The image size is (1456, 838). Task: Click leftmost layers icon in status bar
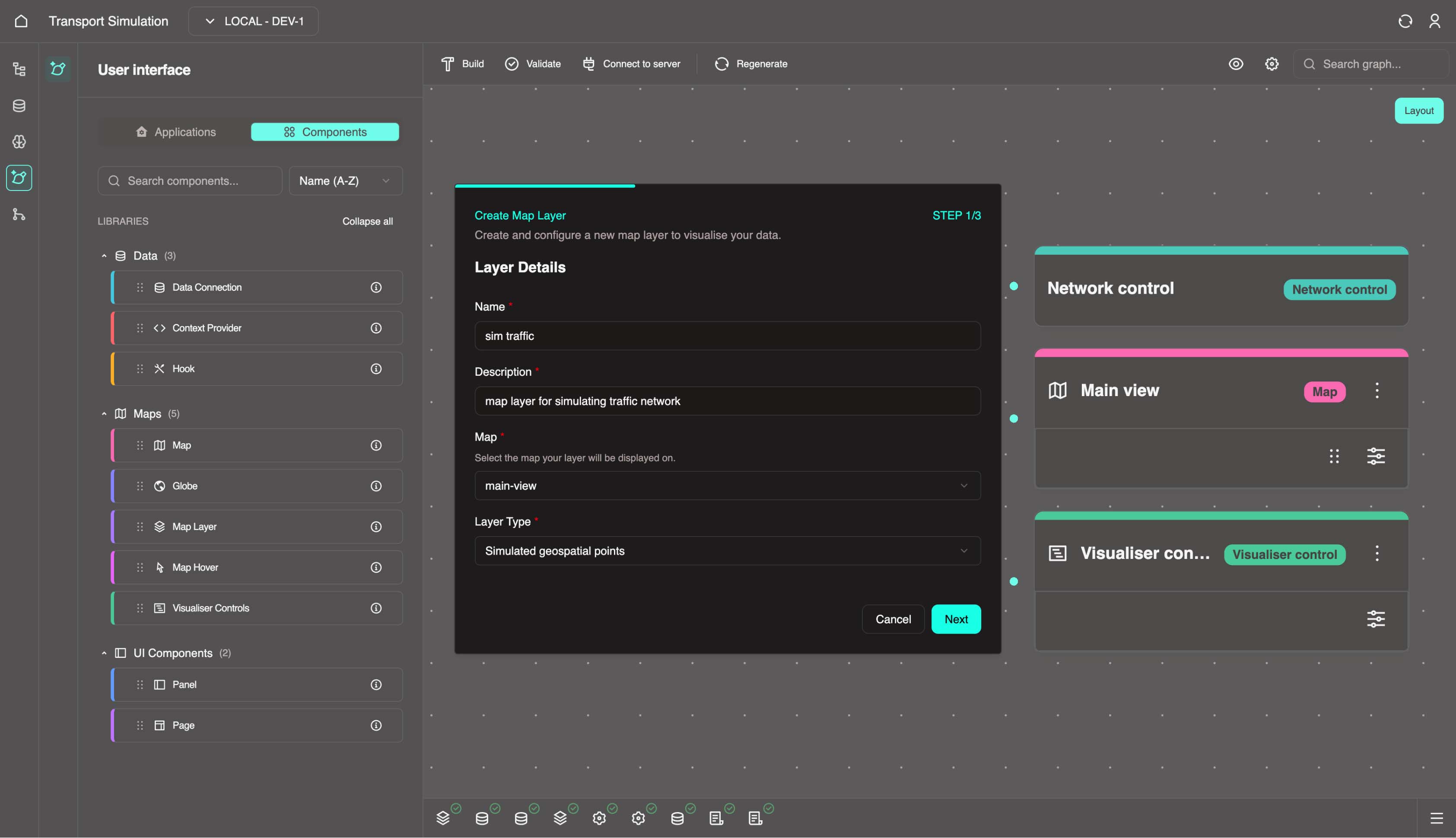click(442, 818)
